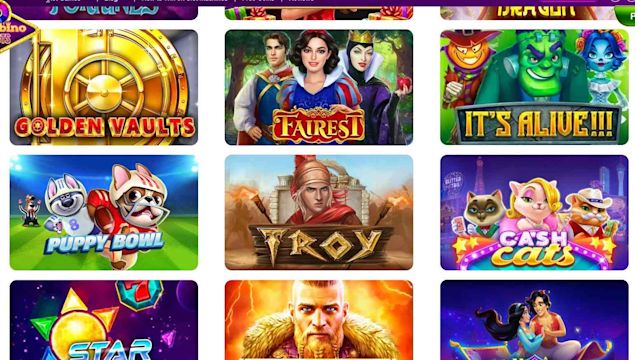This screenshot has width=635, height=360.
Task: Select the partially visible Fortunes game tile
Action: point(104,12)
